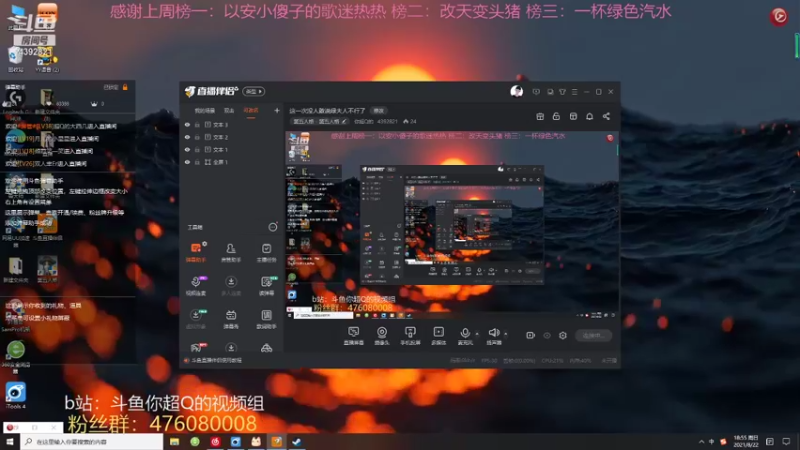
Task: Open the Windows Start button
Action: point(10,441)
